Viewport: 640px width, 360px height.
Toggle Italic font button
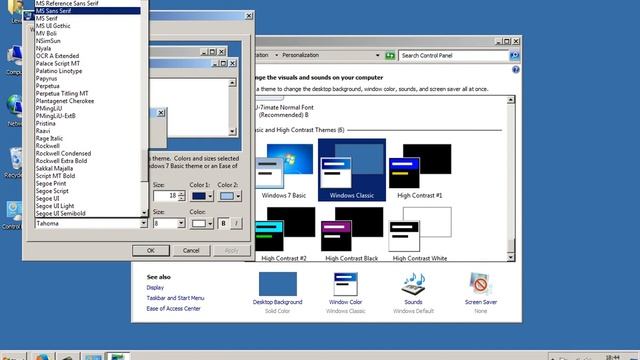click(236, 223)
